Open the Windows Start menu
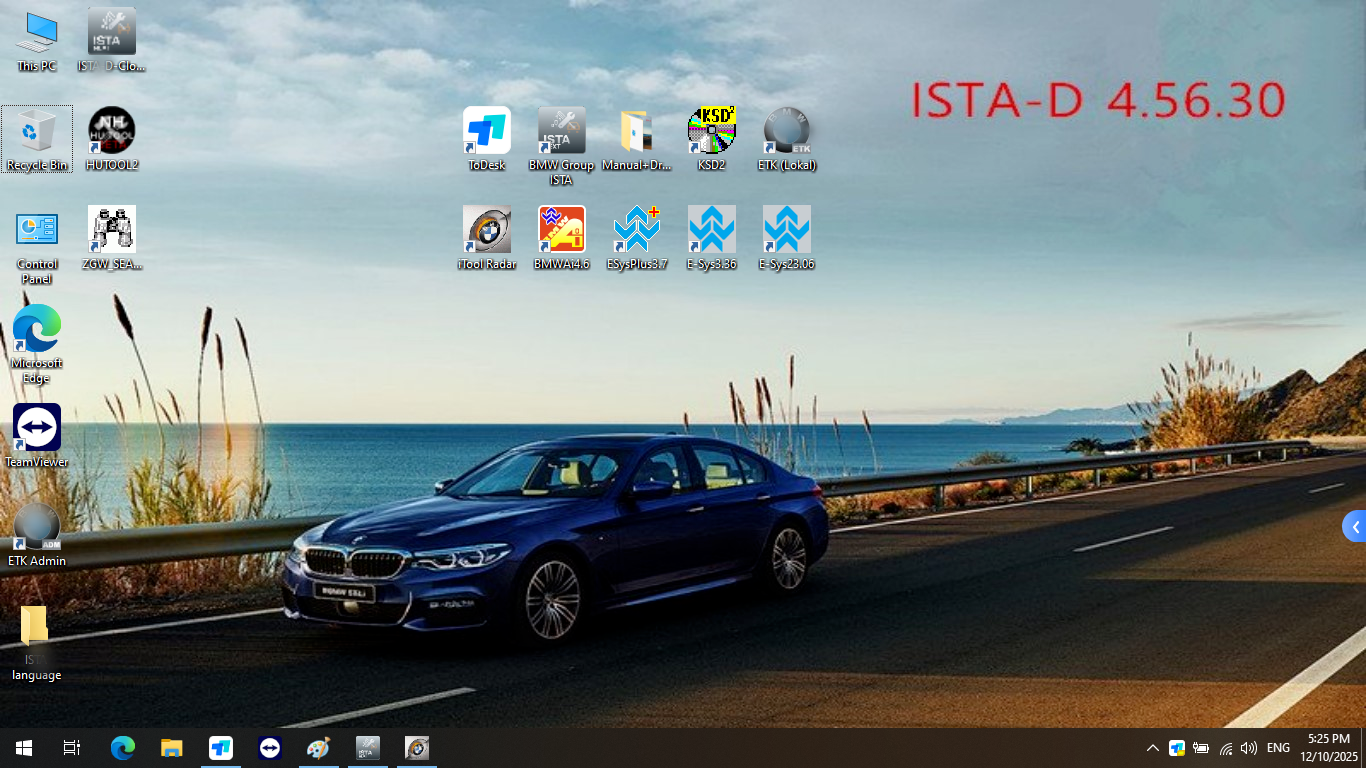This screenshot has height=768, width=1366. coord(24,748)
